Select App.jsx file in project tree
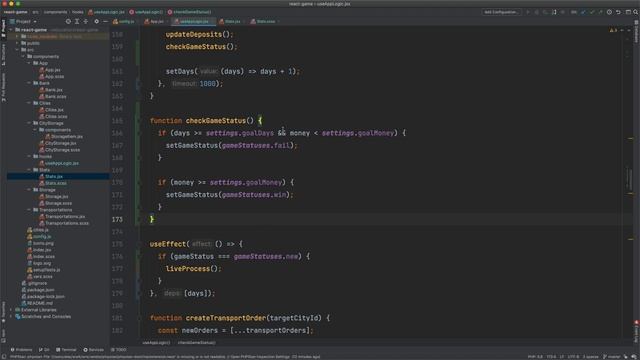Screen dimensions: 640x360 pyautogui.click(x=50, y=70)
